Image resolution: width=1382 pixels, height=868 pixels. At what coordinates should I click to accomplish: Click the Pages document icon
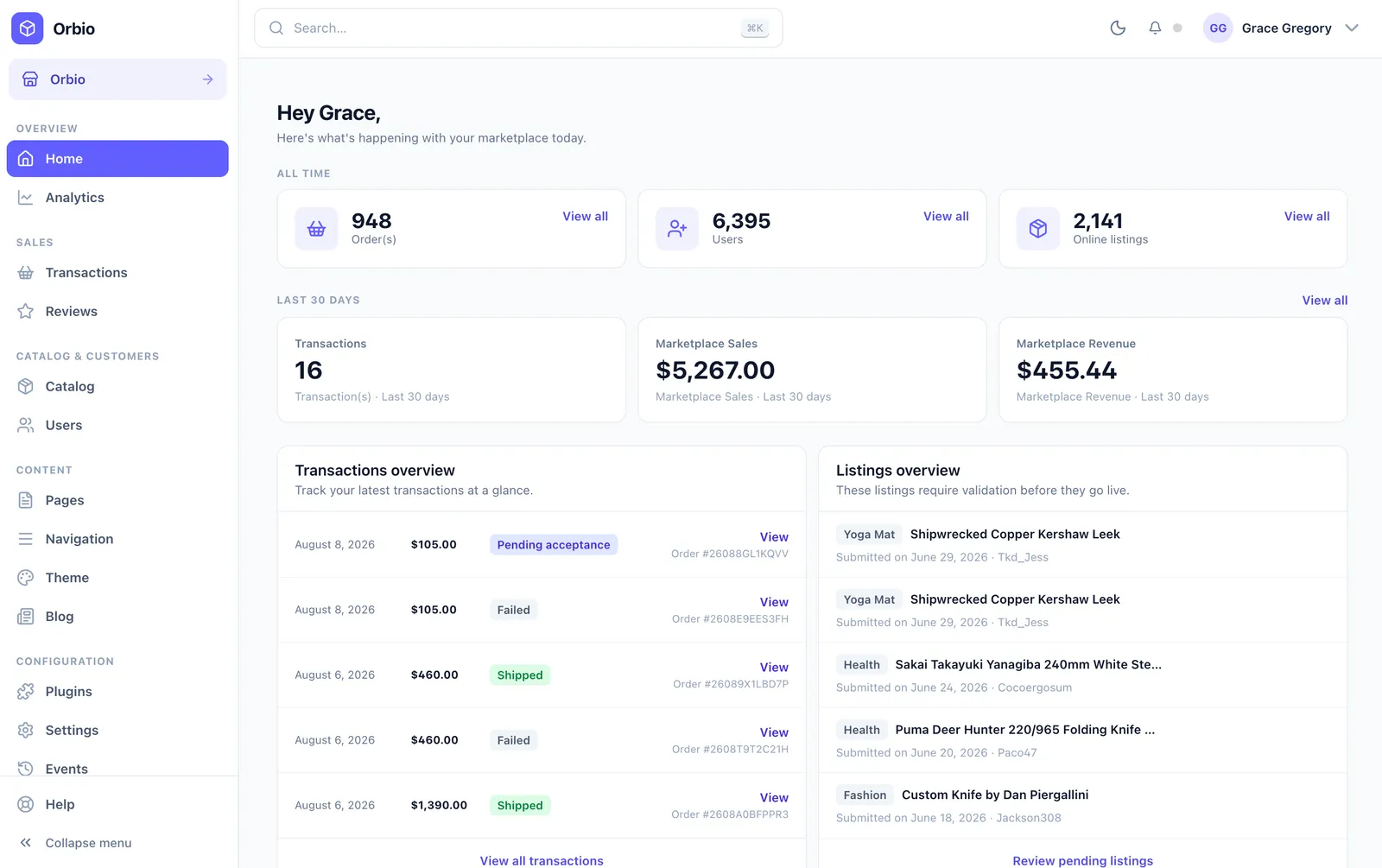26,500
